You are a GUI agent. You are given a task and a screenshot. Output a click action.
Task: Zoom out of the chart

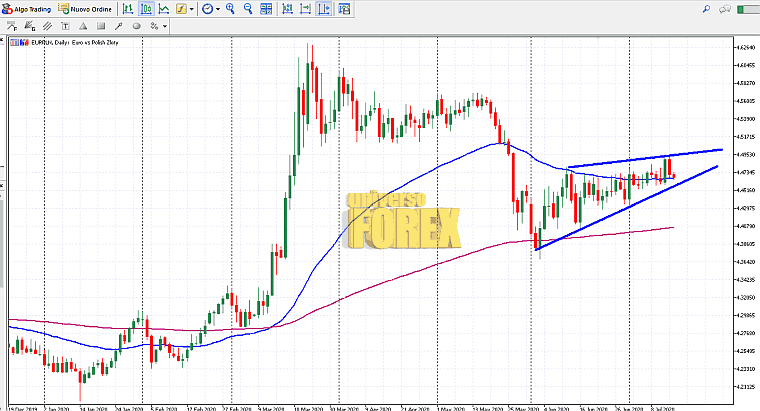[x=249, y=8]
